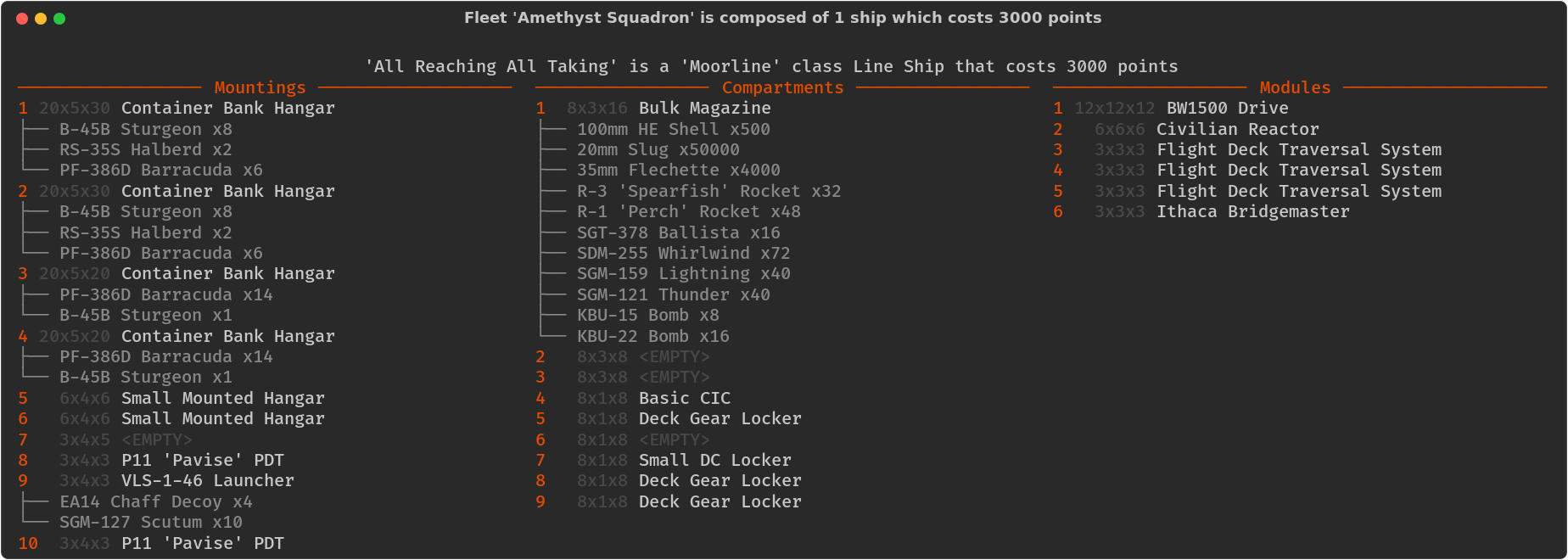Select the Mountings section header
Image resolution: width=1568 pixels, height=560 pixels.
(260, 87)
